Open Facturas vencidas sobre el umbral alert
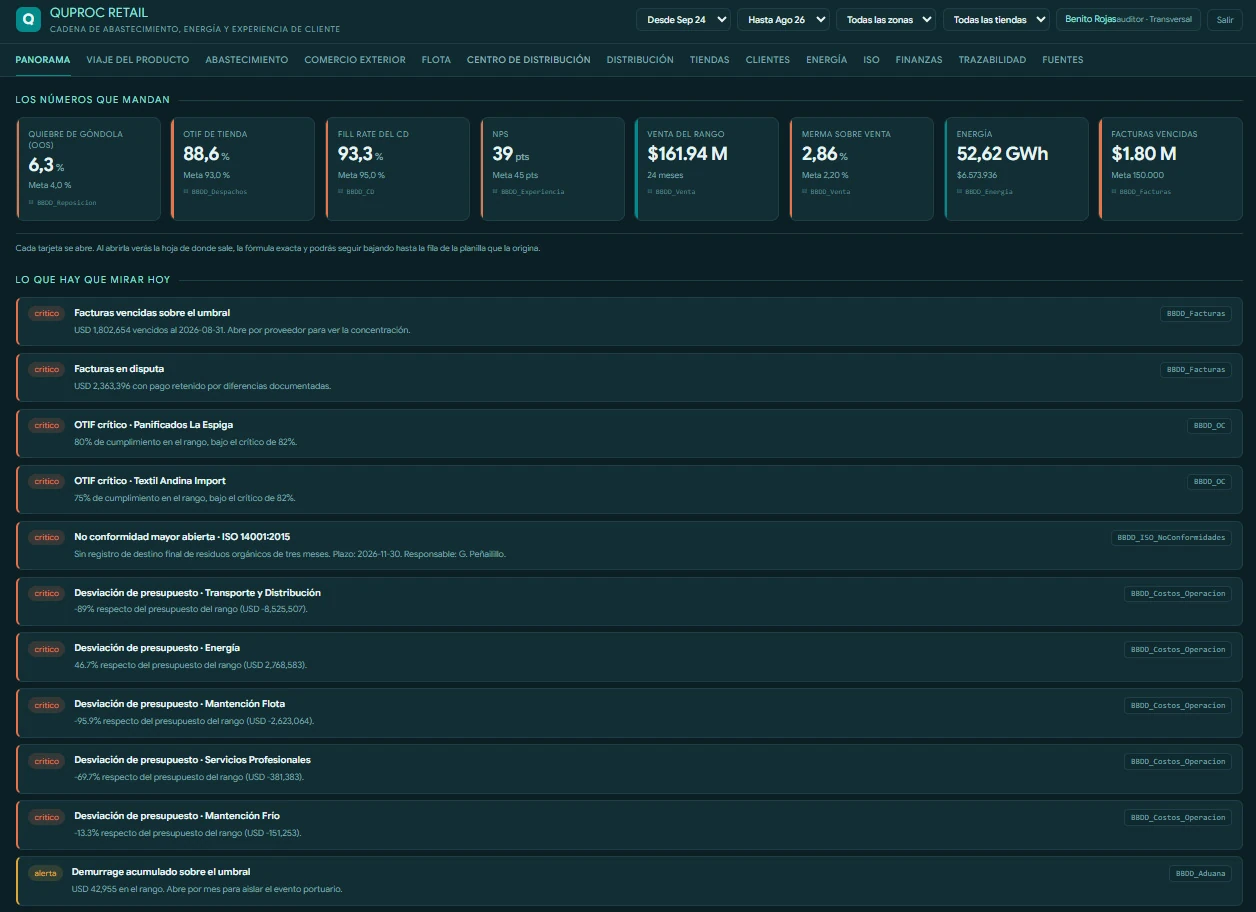This screenshot has height=912, width=1256. click(629, 321)
